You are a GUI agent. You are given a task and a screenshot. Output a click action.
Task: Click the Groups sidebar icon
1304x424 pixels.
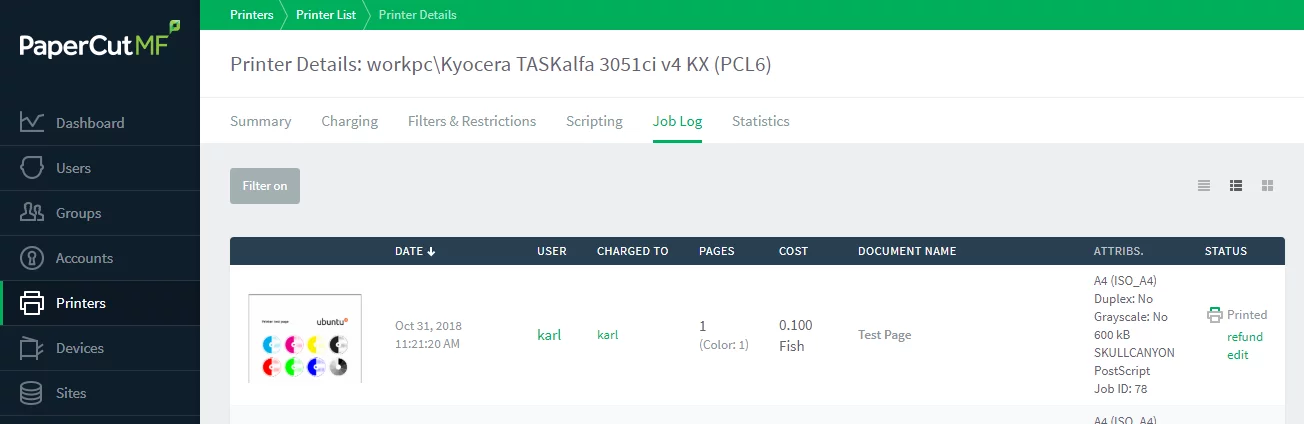click(x=31, y=212)
